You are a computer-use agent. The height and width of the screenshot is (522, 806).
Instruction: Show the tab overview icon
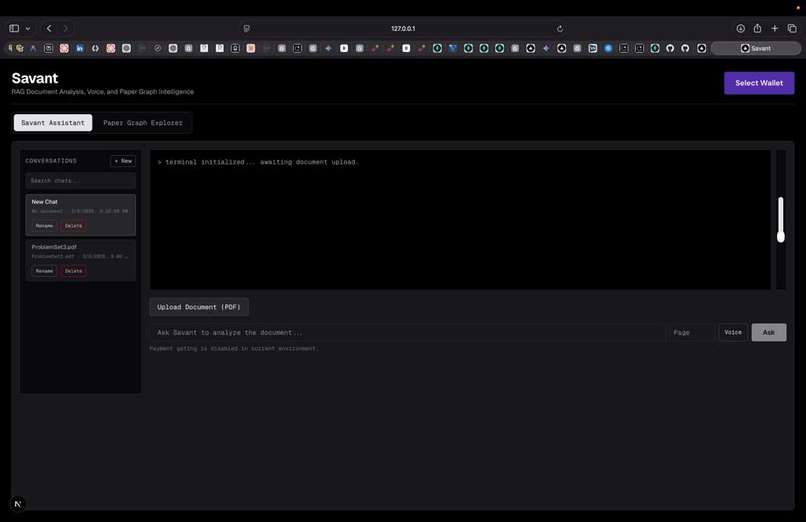[x=792, y=28]
